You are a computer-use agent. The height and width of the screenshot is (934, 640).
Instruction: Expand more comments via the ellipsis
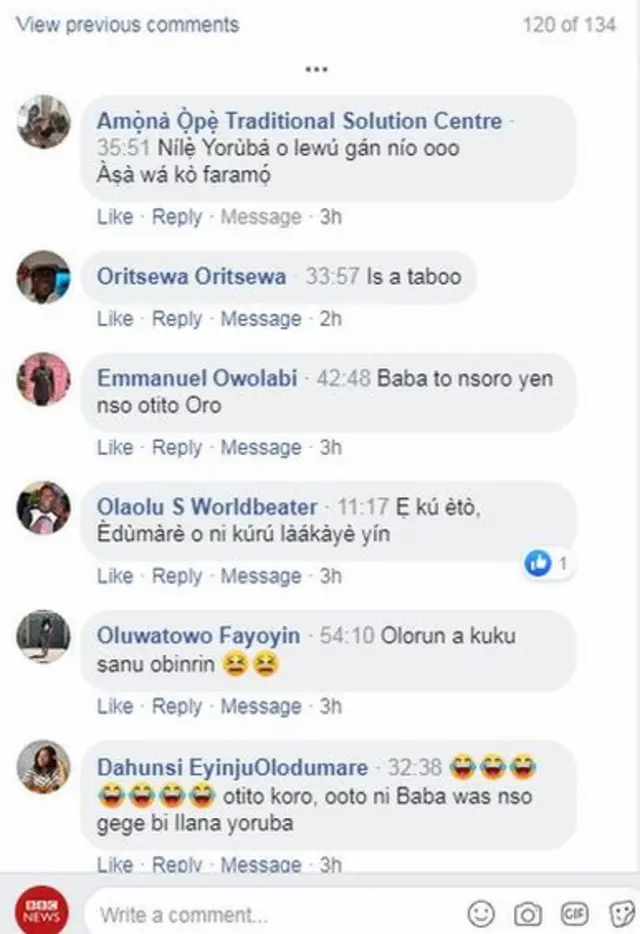point(318,68)
